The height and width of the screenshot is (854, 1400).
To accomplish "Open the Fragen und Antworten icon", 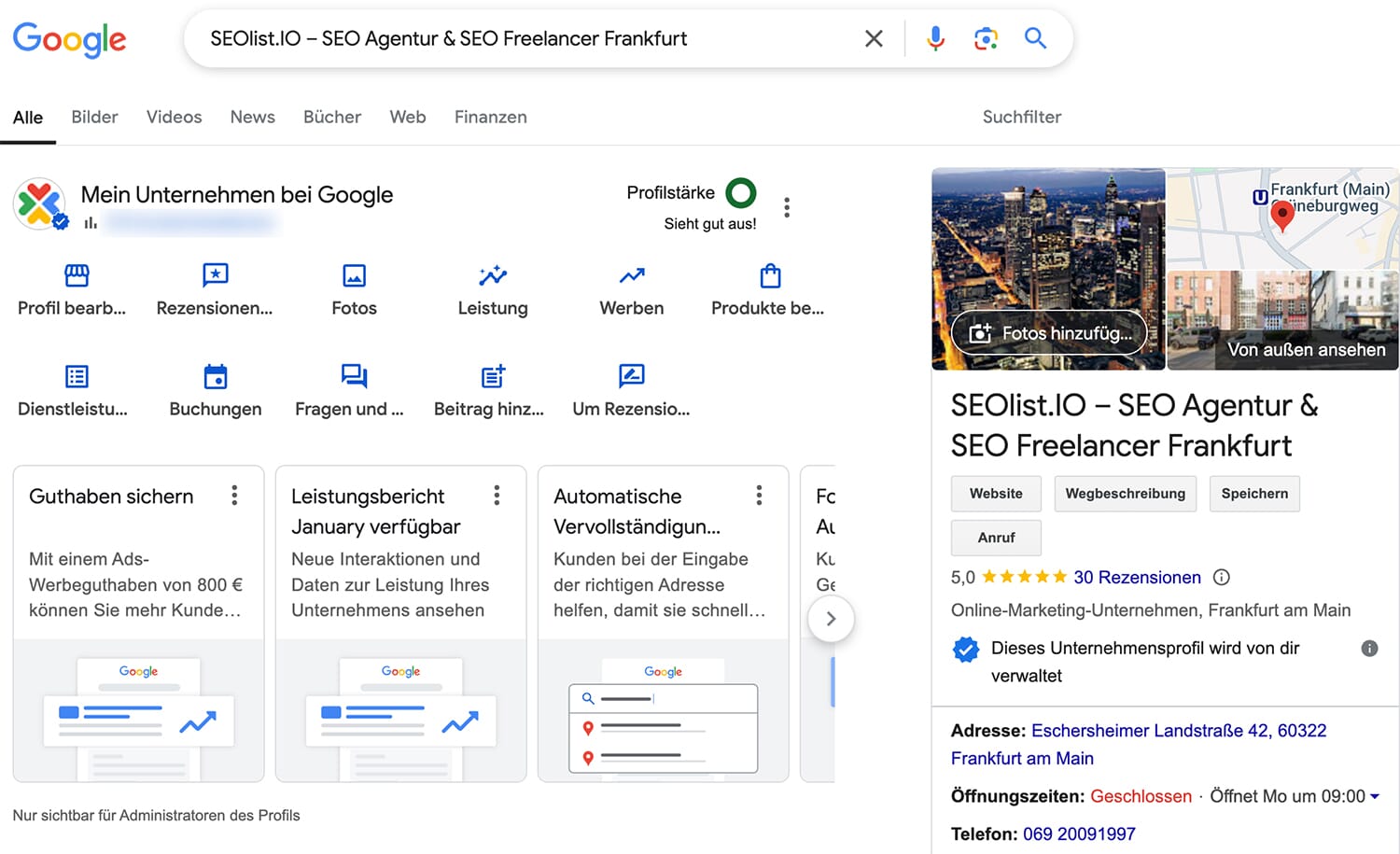I will pyautogui.click(x=354, y=376).
